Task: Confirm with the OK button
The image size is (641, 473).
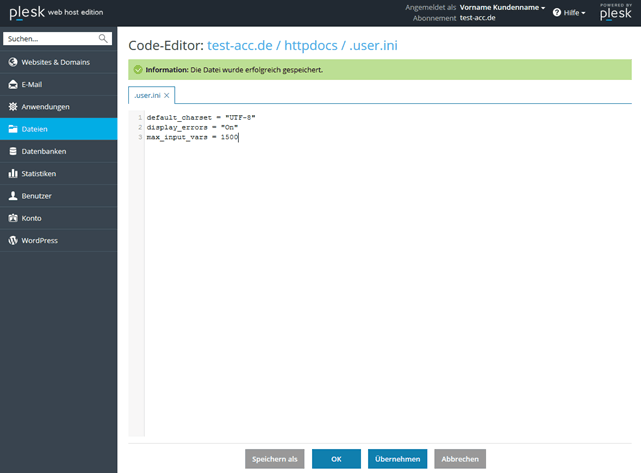Action: coord(336,459)
